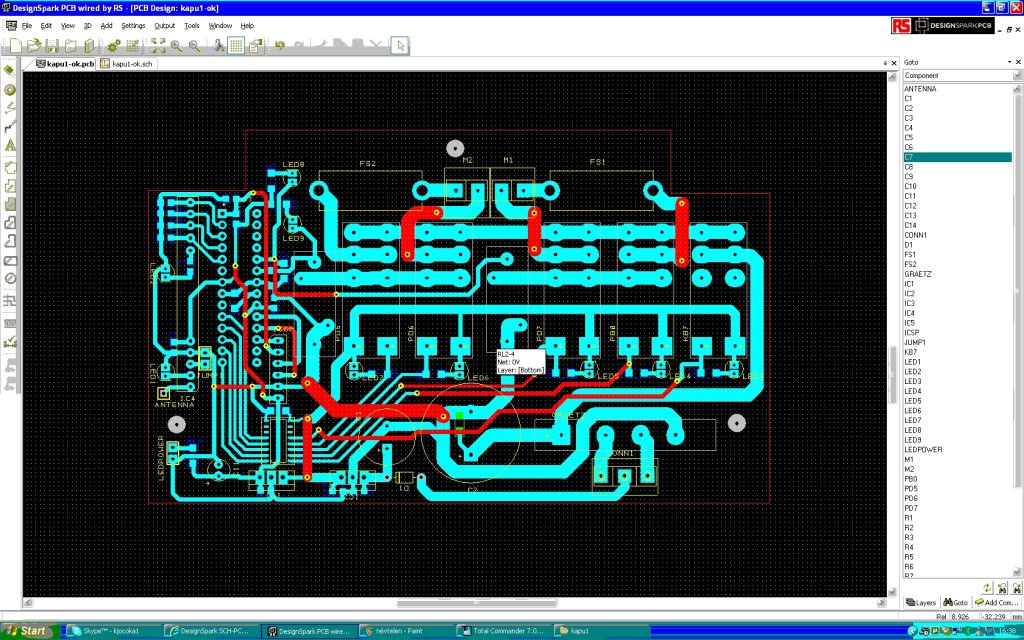Screen dimensions: 1024x640
Task: Click the horizontal scrollbar thumb under canvas
Action: coord(477,603)
